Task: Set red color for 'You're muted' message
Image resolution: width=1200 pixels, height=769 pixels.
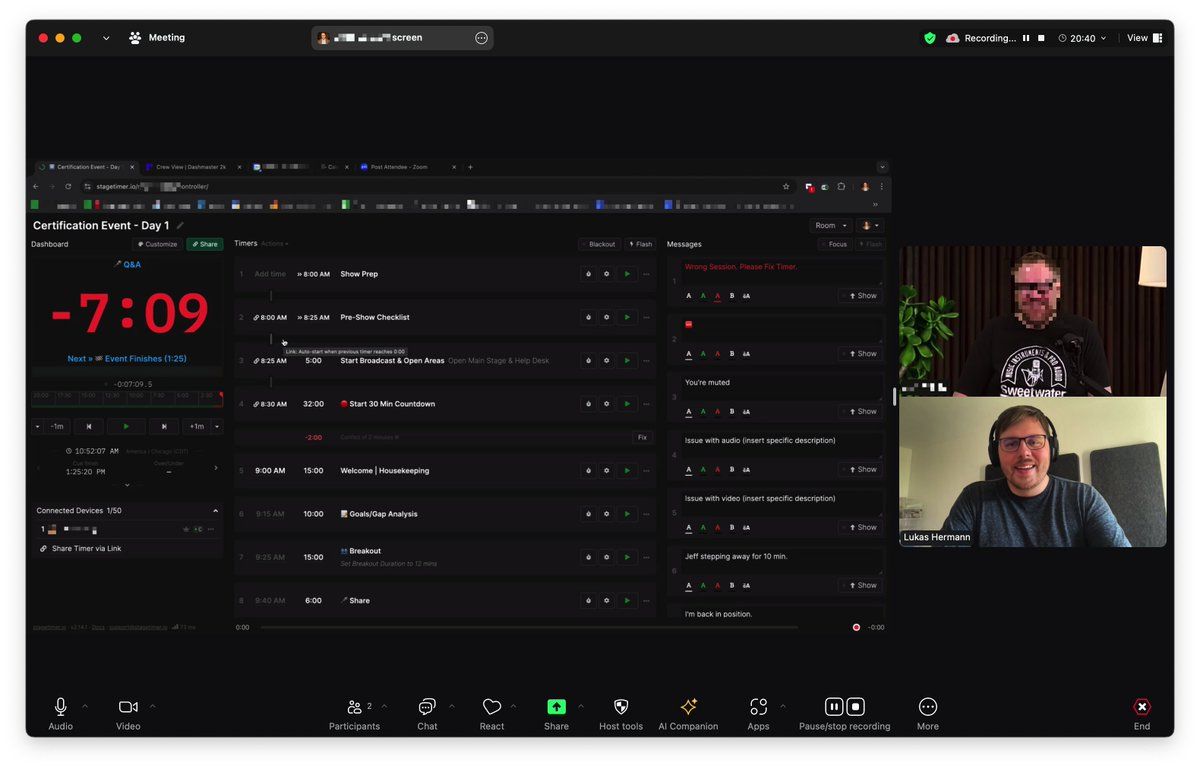Action: click(717, 411)
